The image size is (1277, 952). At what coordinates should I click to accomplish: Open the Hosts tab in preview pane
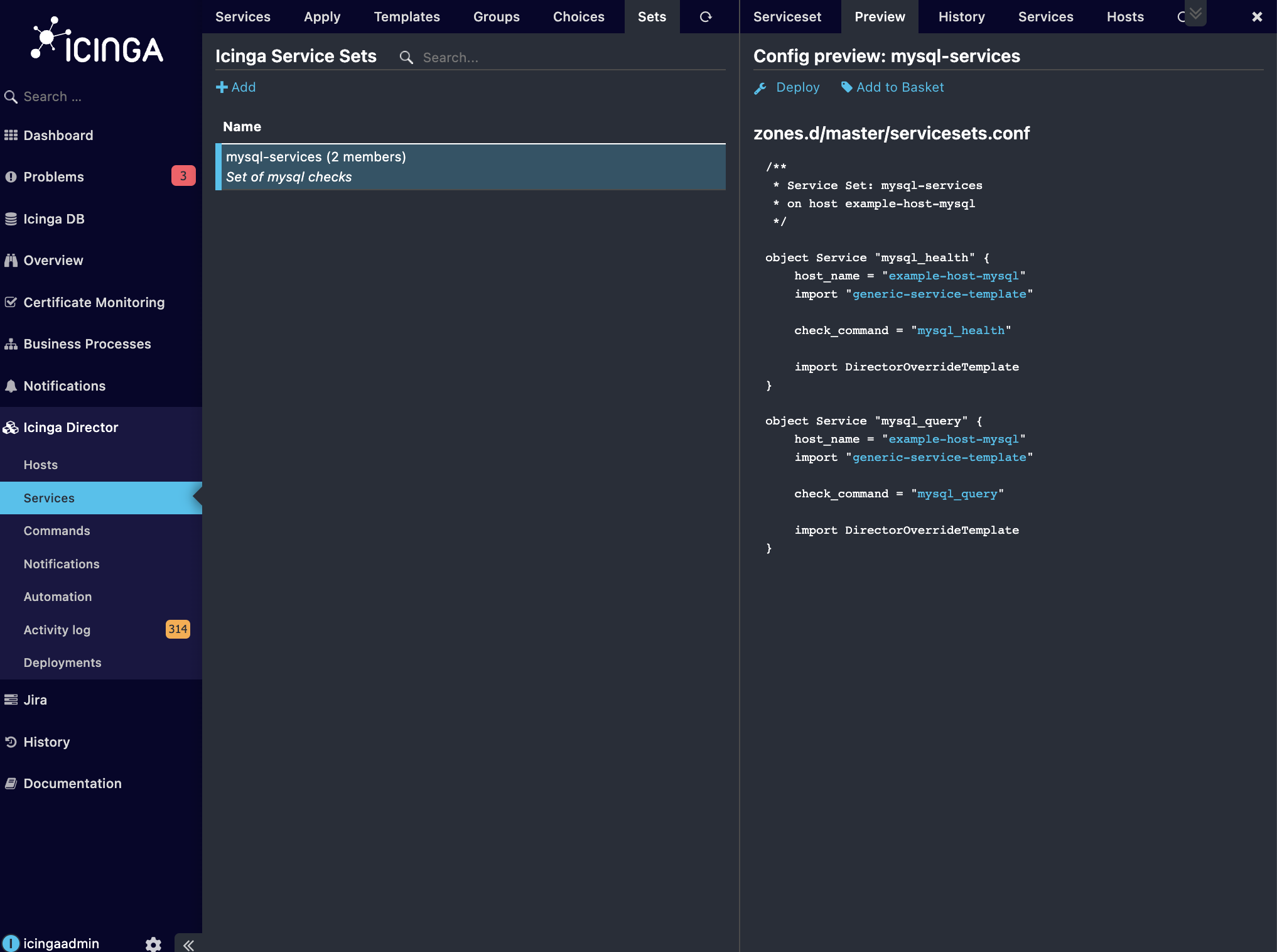point(1125,17)
